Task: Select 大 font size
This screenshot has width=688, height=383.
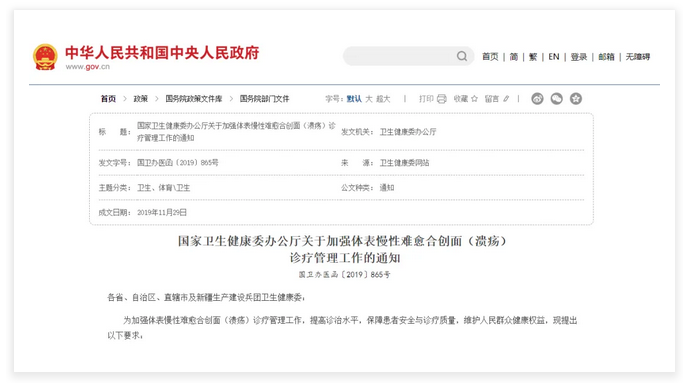Action: [x=369, y=99]
